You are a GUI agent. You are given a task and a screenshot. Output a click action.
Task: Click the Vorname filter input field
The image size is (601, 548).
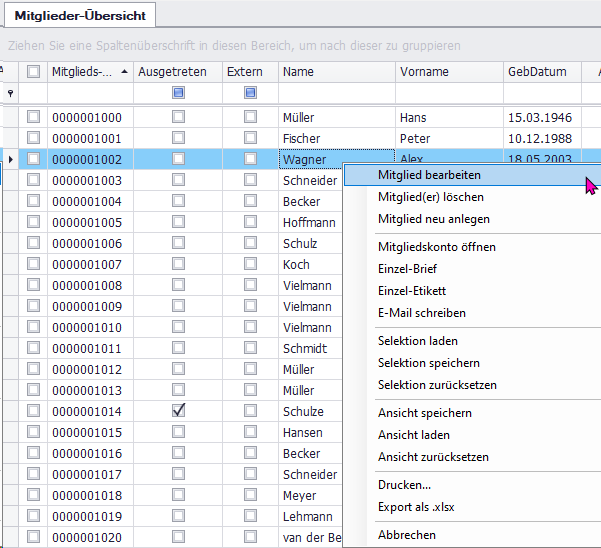tap(448, 93)
